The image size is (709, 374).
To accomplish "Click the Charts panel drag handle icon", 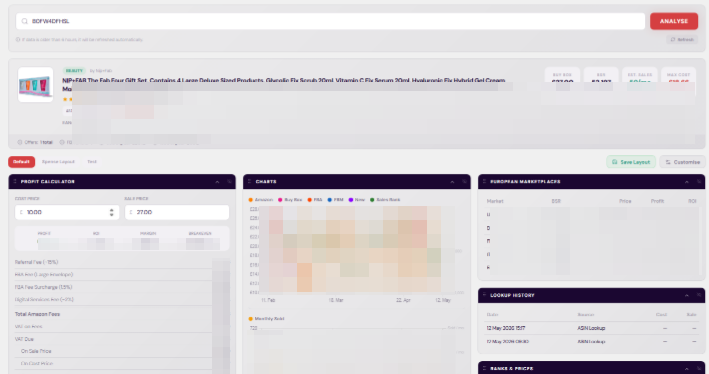I will (250, 181).
